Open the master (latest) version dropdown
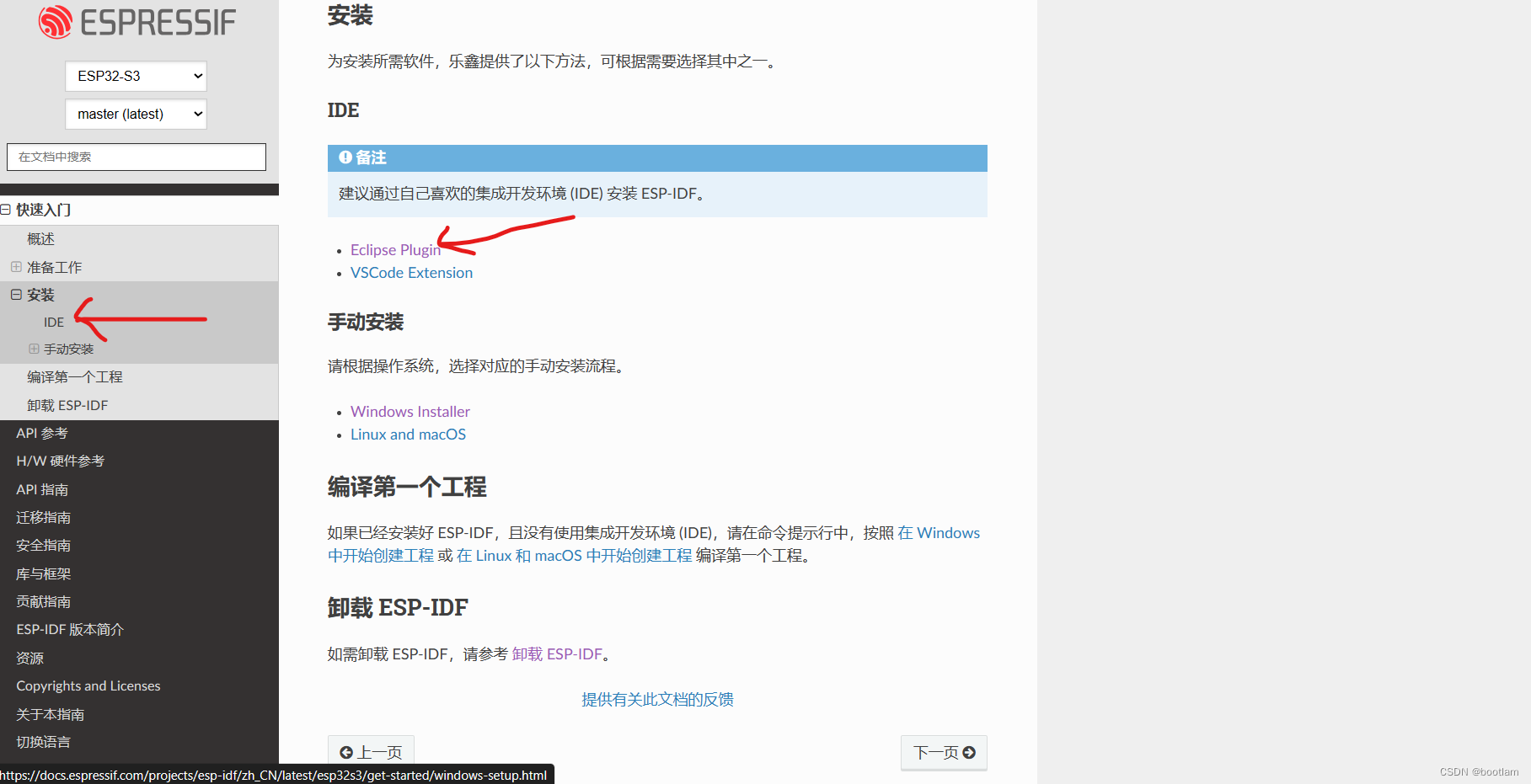 (x=136, y=114)
